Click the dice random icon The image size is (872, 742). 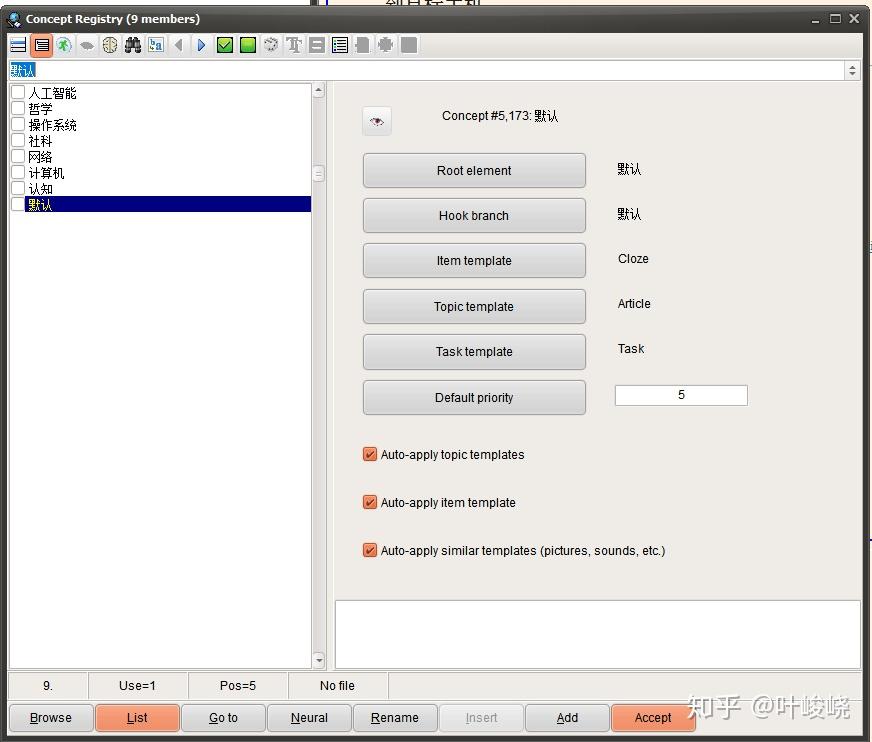click(271, 45)
